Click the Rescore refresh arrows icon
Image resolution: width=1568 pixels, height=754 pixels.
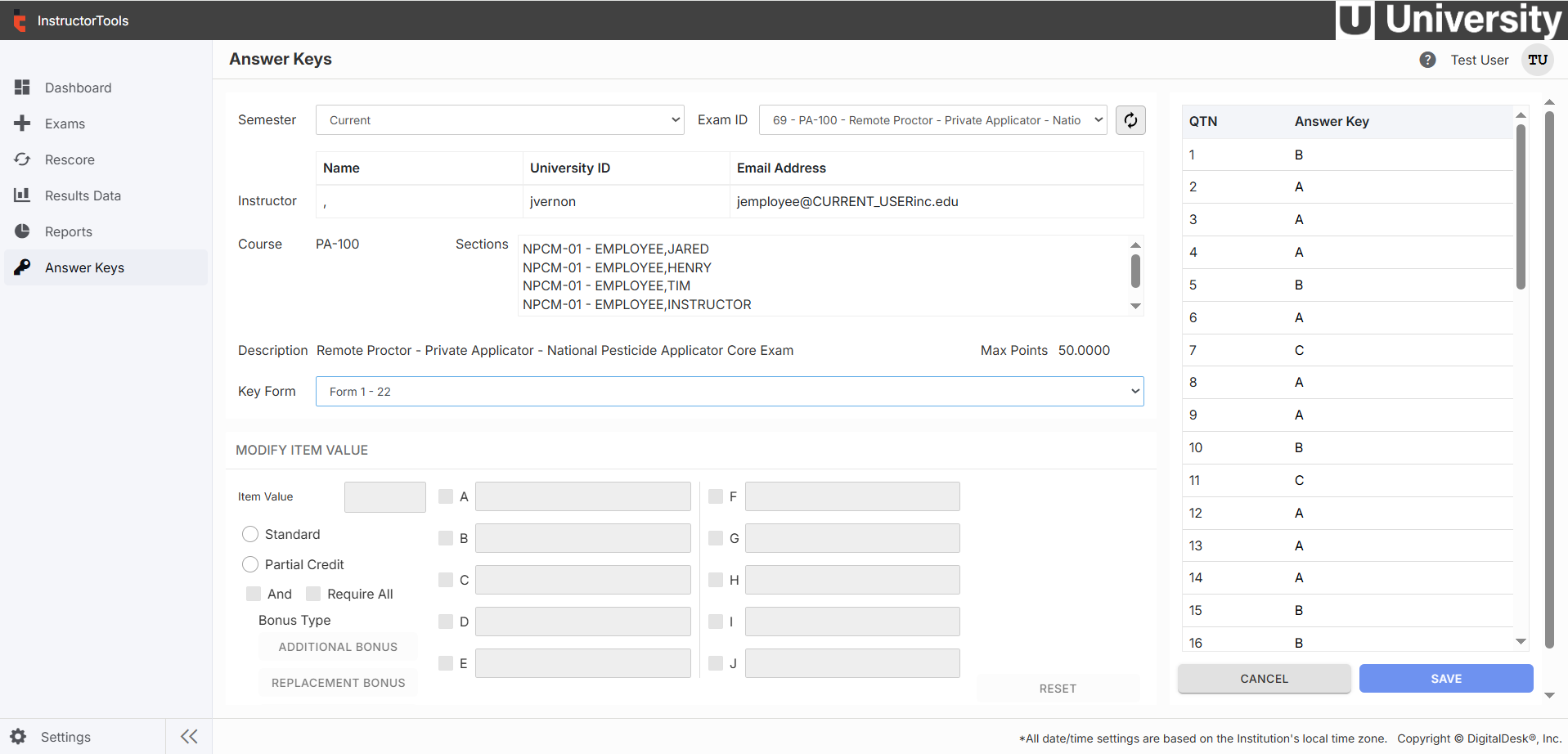(x=22, y=159)
